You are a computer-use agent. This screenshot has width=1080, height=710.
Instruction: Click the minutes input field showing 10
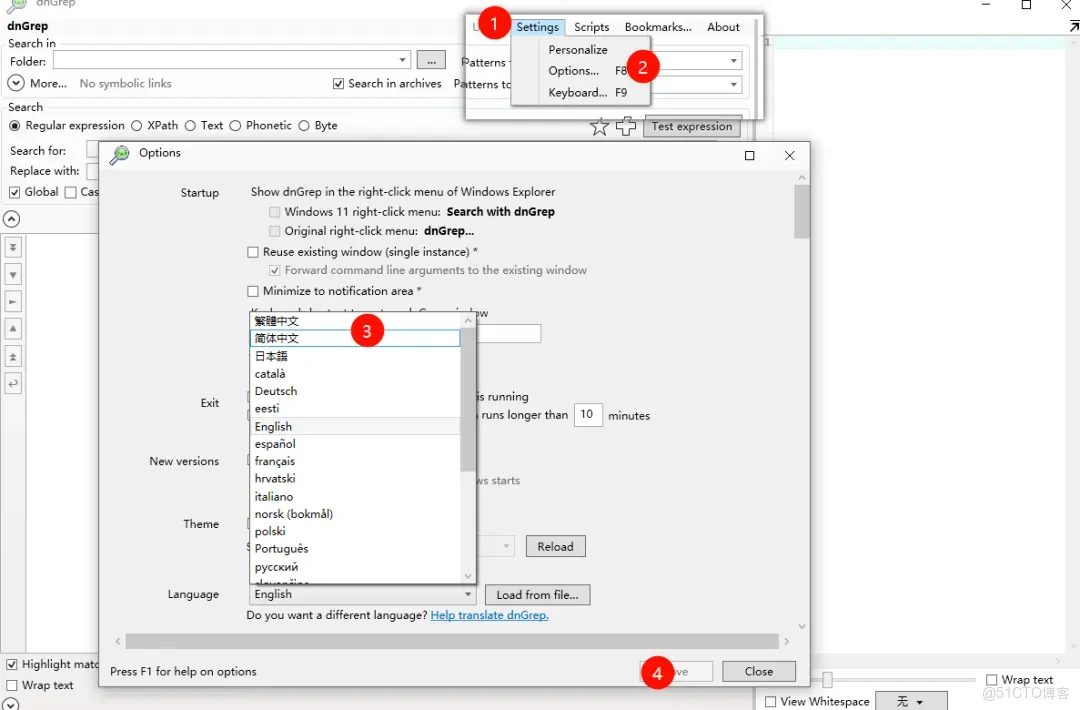click(x=588, y=415)
